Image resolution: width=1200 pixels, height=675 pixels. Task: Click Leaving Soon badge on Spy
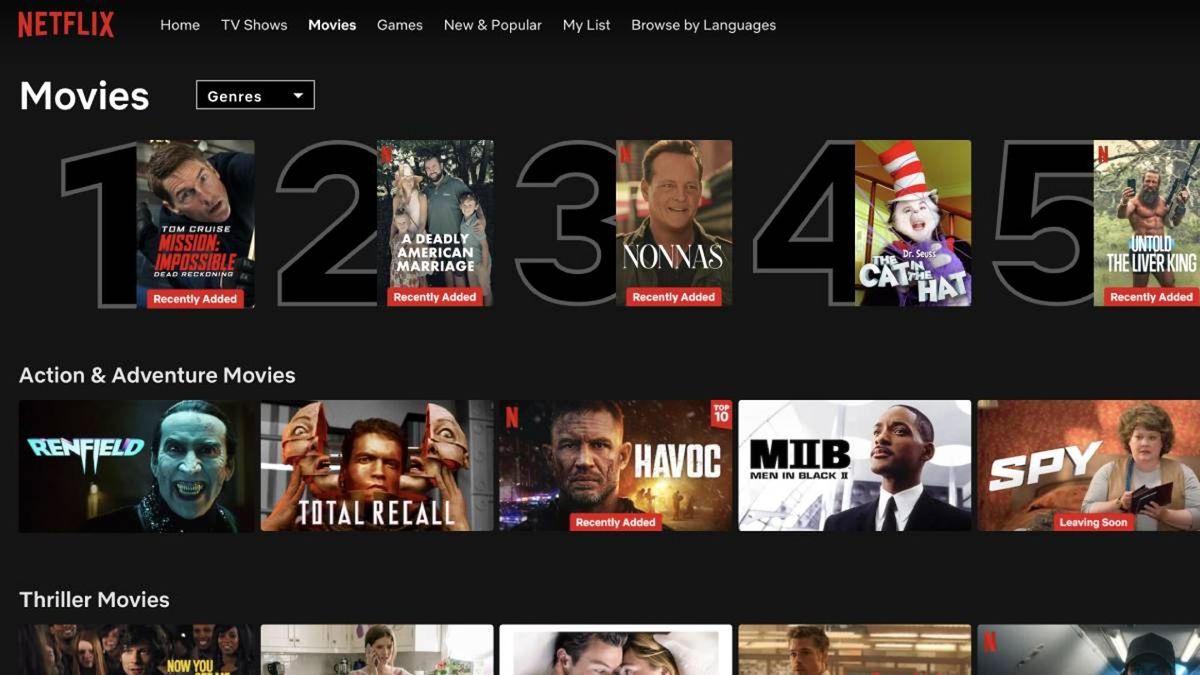(x=1093, y=522)
